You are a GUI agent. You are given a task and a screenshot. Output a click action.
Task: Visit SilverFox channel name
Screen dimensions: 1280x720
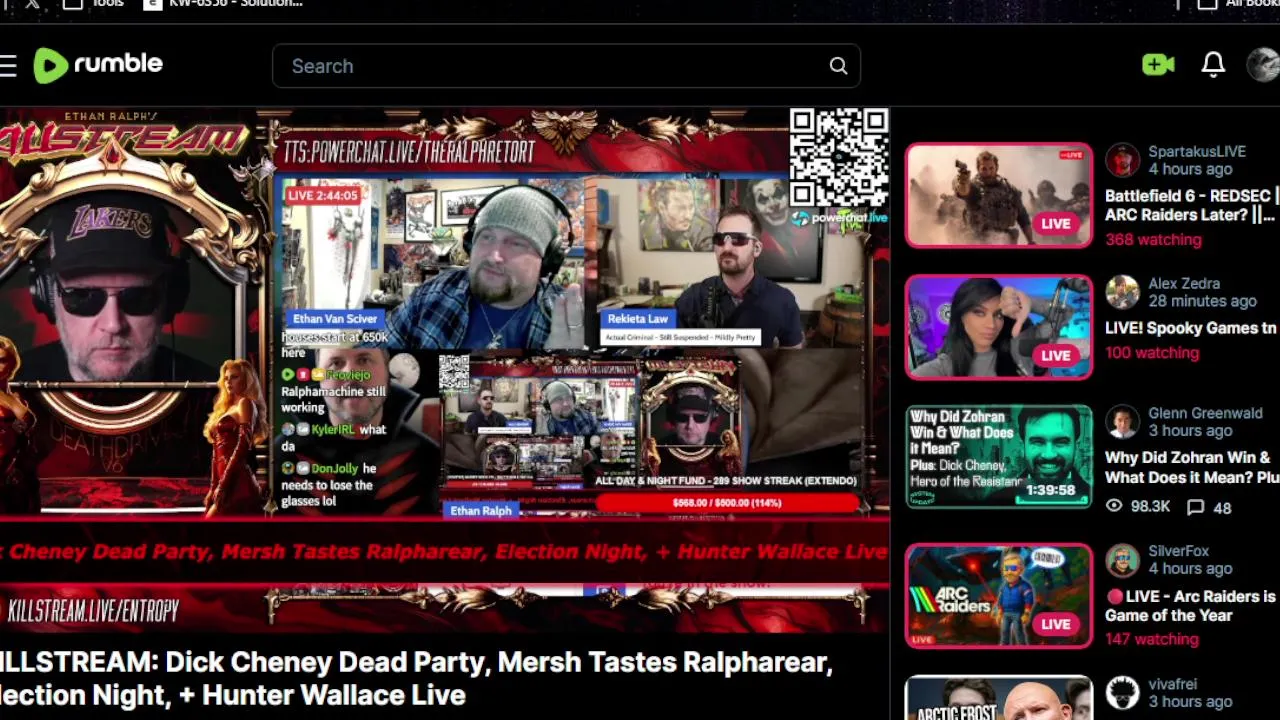point(1178,551)
